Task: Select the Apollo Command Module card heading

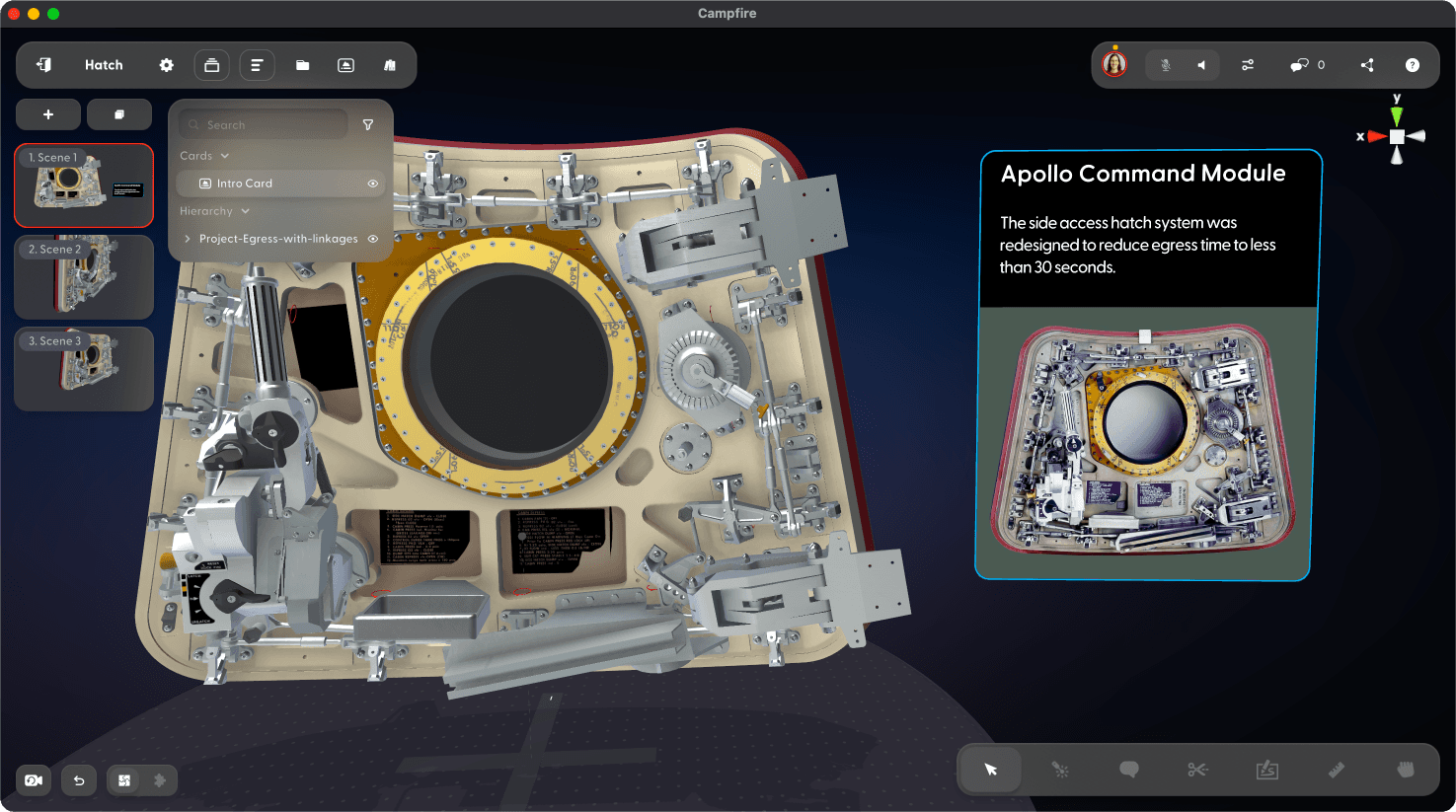Action: [1143, 174]
